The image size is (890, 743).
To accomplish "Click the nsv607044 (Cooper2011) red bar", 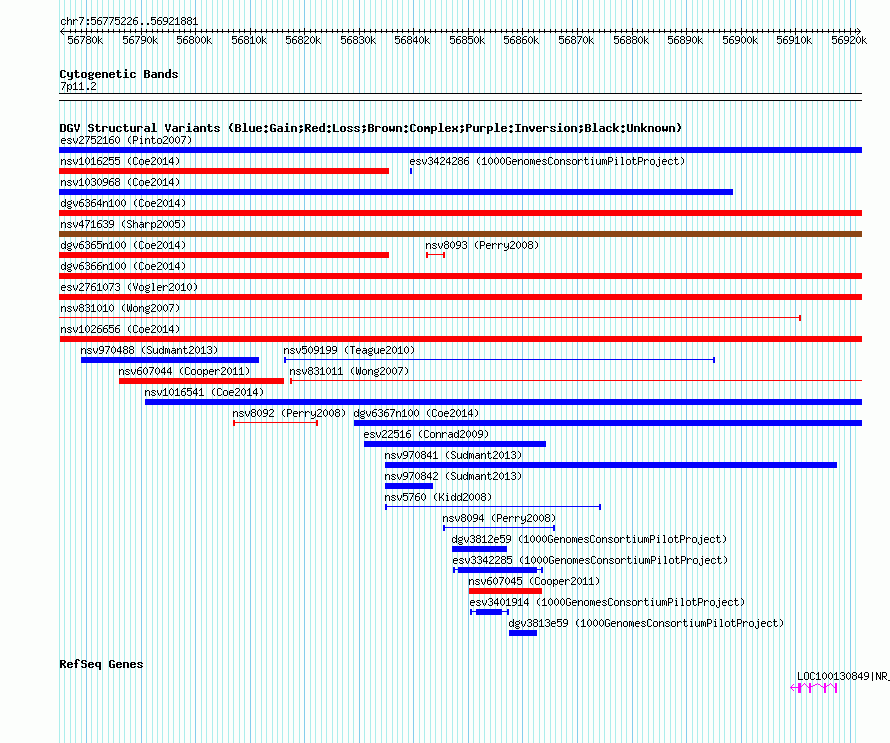I will pos(201,381).
